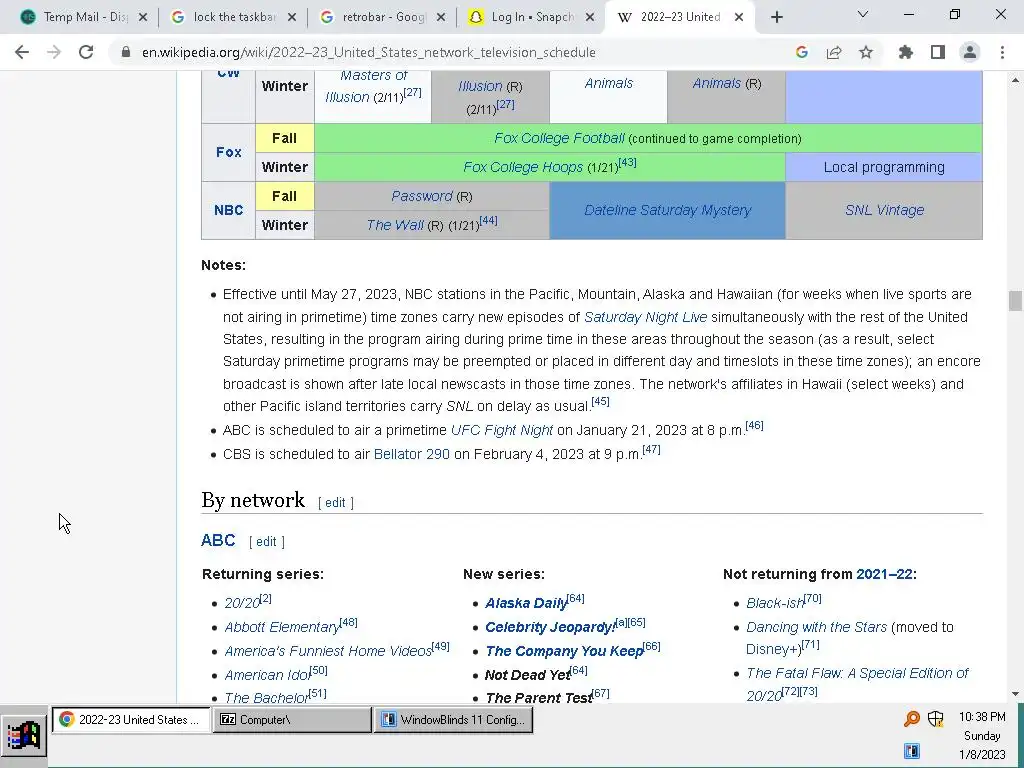Open ABC heading link
This screenshot has height=768, width=1024.
click(218, 540)
